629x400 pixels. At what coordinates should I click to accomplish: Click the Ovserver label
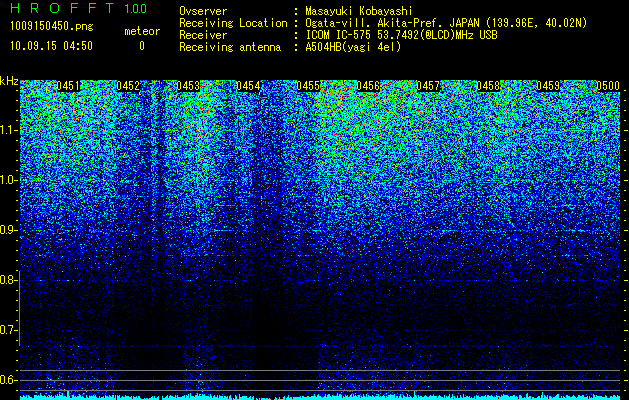pyautogui.click(x=203, y=11)
